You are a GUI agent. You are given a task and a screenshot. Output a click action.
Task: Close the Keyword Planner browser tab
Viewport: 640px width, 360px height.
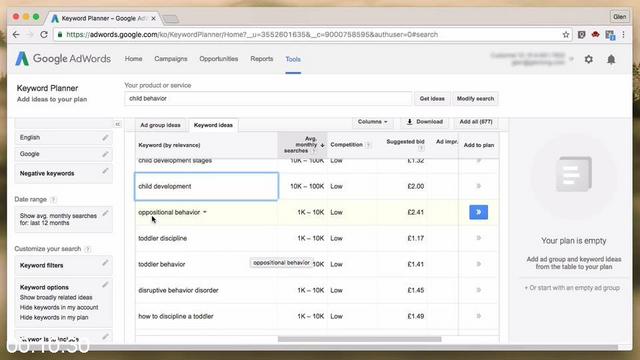point(153,18)
